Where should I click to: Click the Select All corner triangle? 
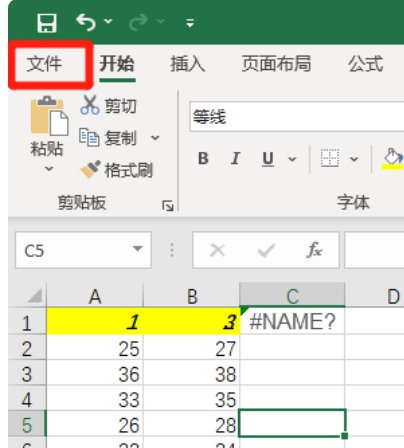[x=35, y=295]
